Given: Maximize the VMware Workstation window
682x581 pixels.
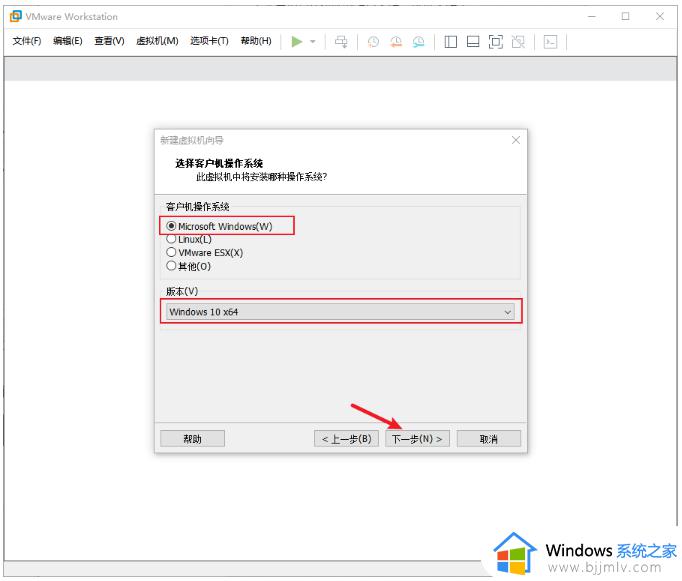Looking at the screenshot, I should [625, 17].
